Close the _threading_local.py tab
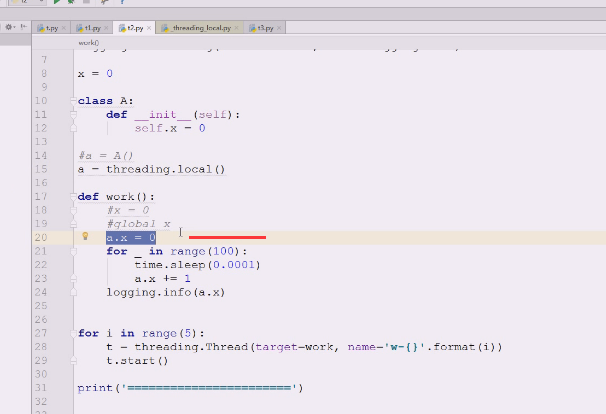This screenshot has height=414, width=606. pyautogui.click(x=236, y=28)
